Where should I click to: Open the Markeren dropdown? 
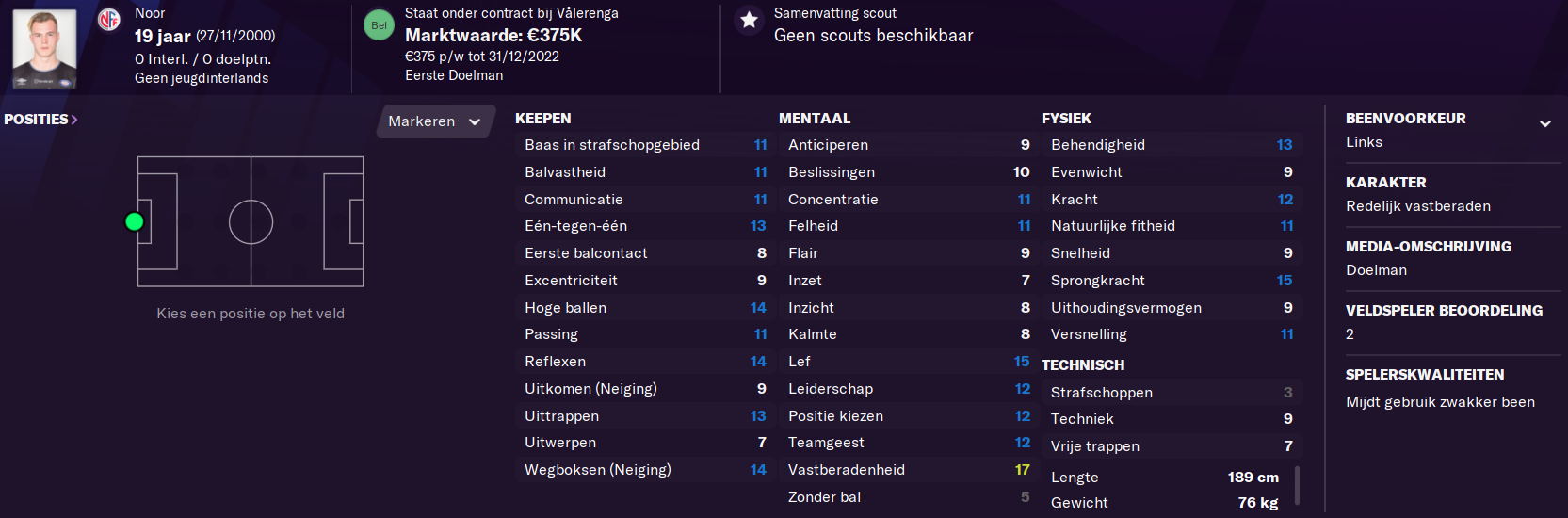coord(435,121)
